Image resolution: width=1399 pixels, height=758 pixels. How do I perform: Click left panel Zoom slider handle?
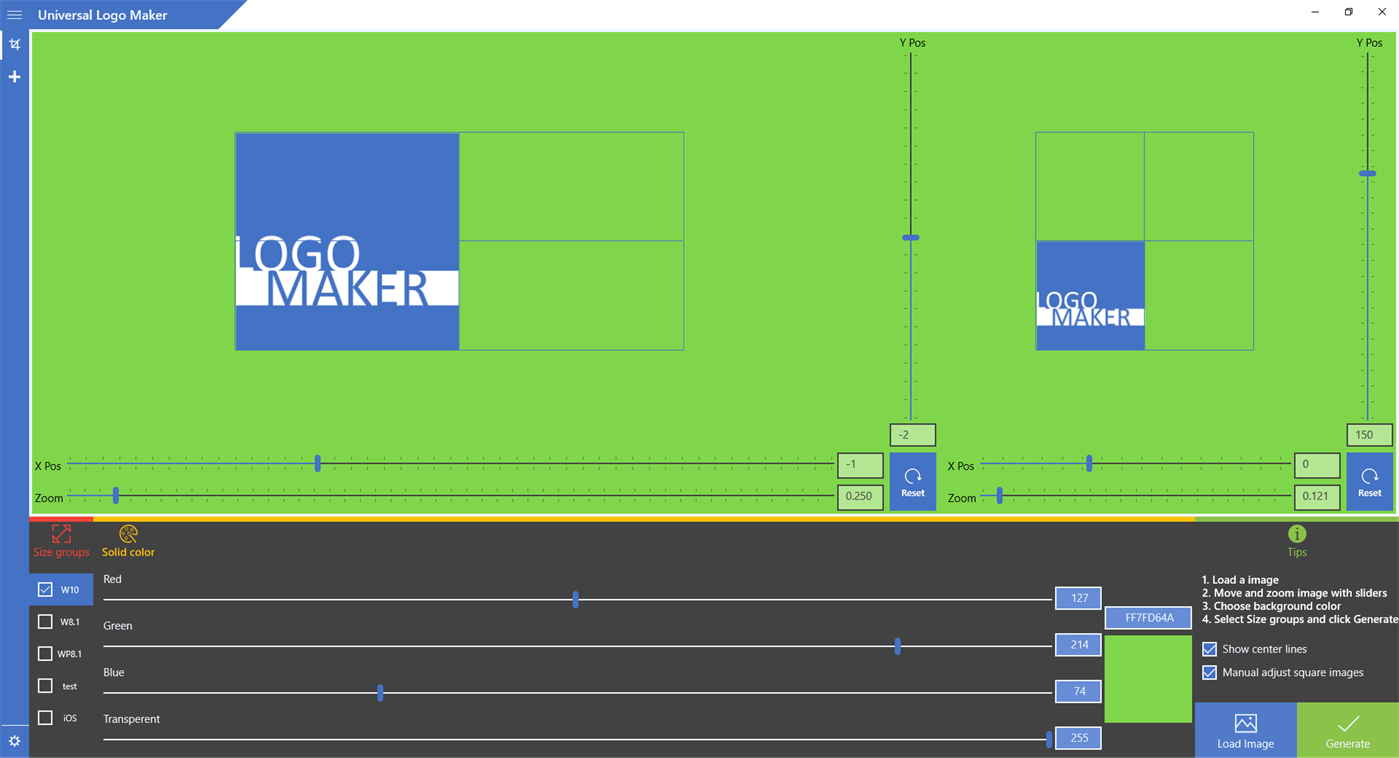[116, 495]
